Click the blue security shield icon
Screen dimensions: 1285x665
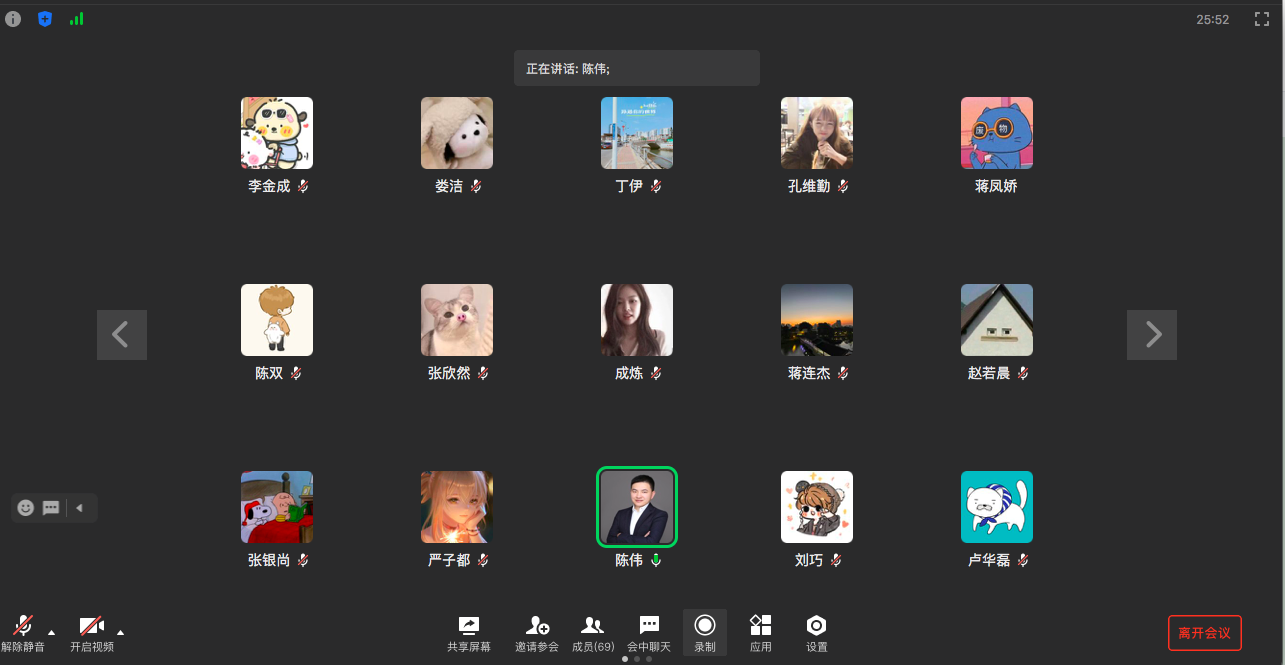click(45, 19)
